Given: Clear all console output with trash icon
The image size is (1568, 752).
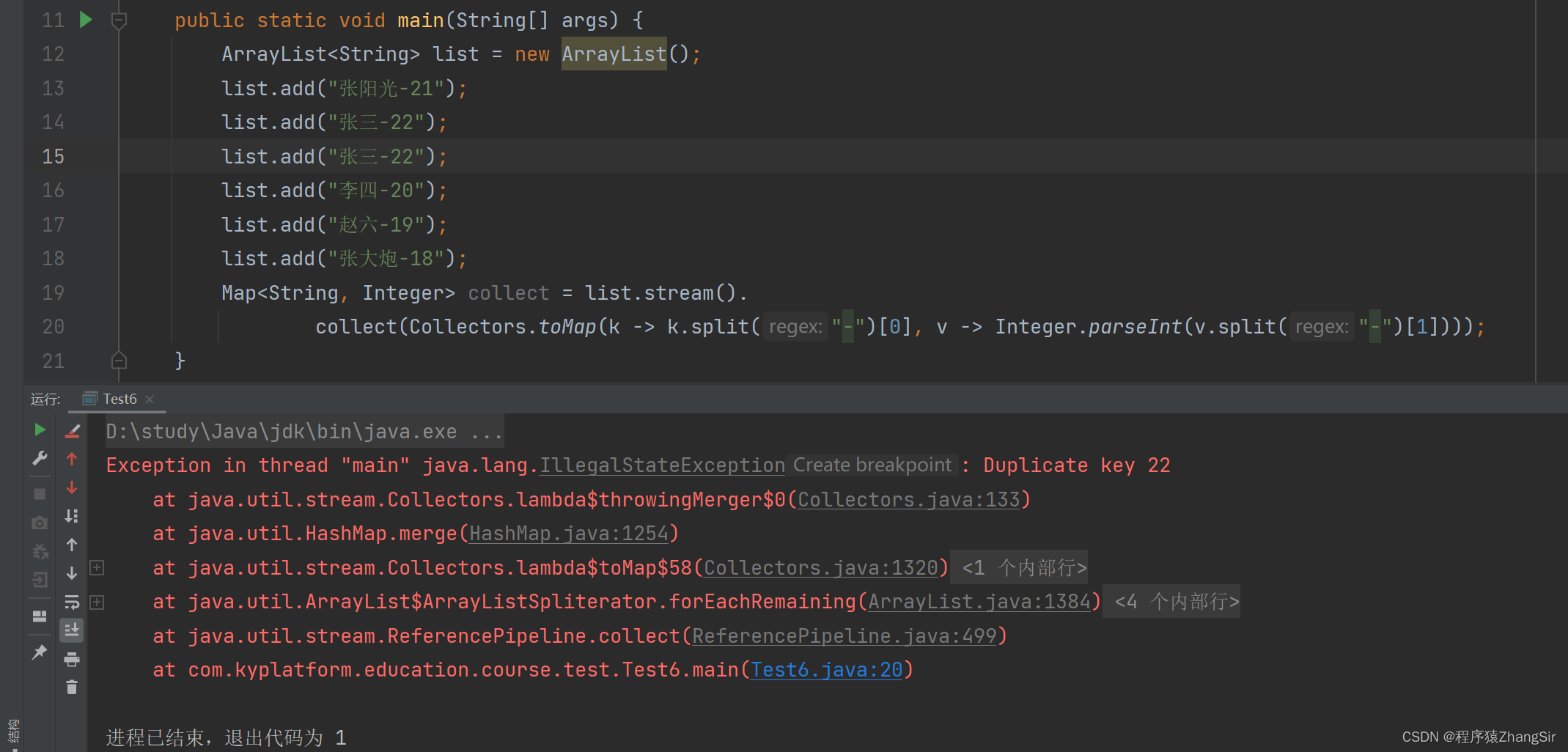Looking at the screenshot, I should pyautogui.click(x=72, y=688).
